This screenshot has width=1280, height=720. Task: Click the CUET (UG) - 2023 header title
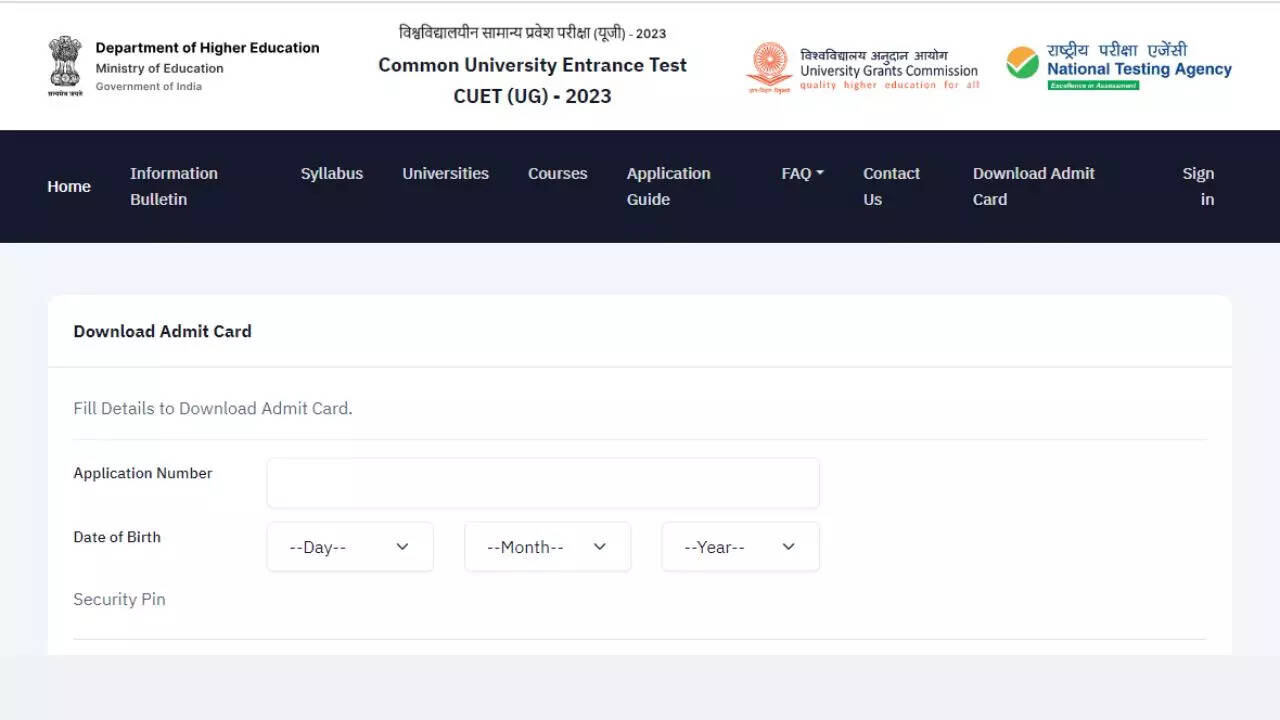click(x=532, y=96)
